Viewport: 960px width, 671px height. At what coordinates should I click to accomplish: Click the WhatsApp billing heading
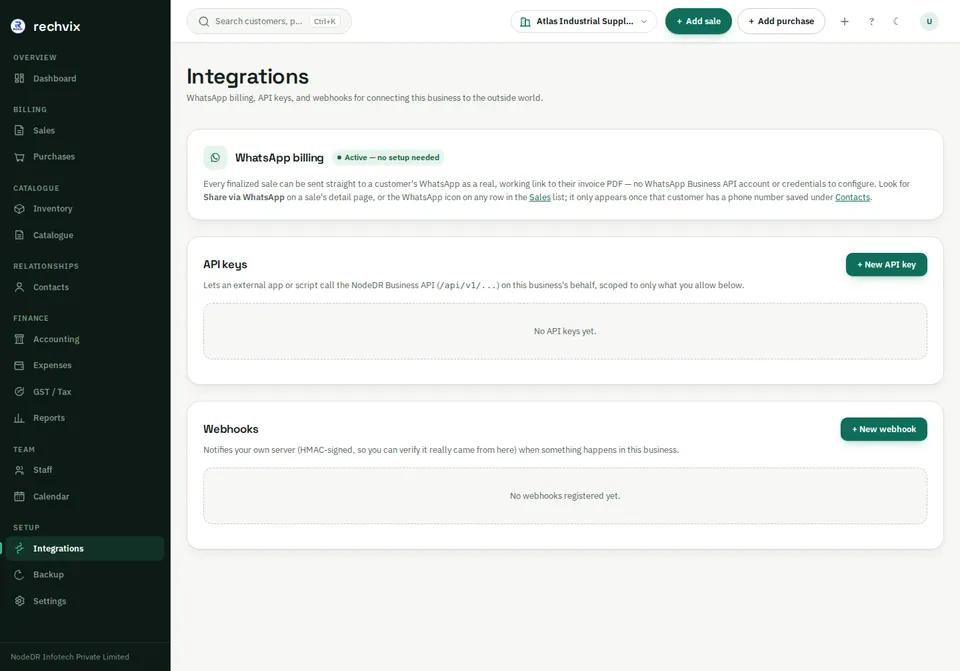click(279, 157)
